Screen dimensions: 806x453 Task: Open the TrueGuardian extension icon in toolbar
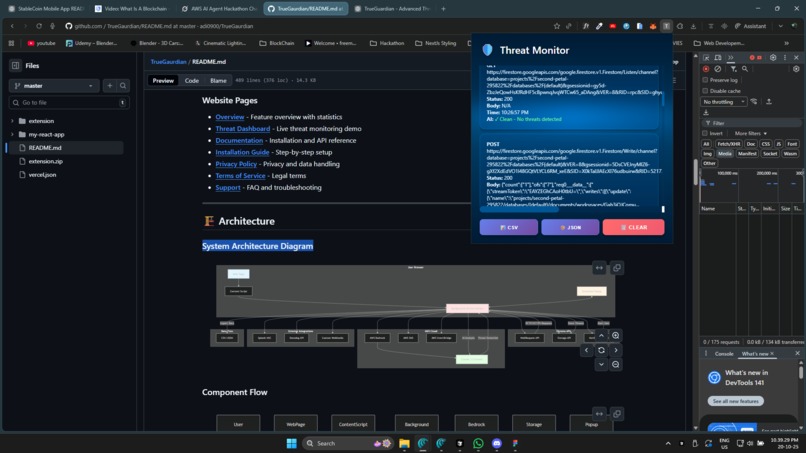[x=666, y=26]
